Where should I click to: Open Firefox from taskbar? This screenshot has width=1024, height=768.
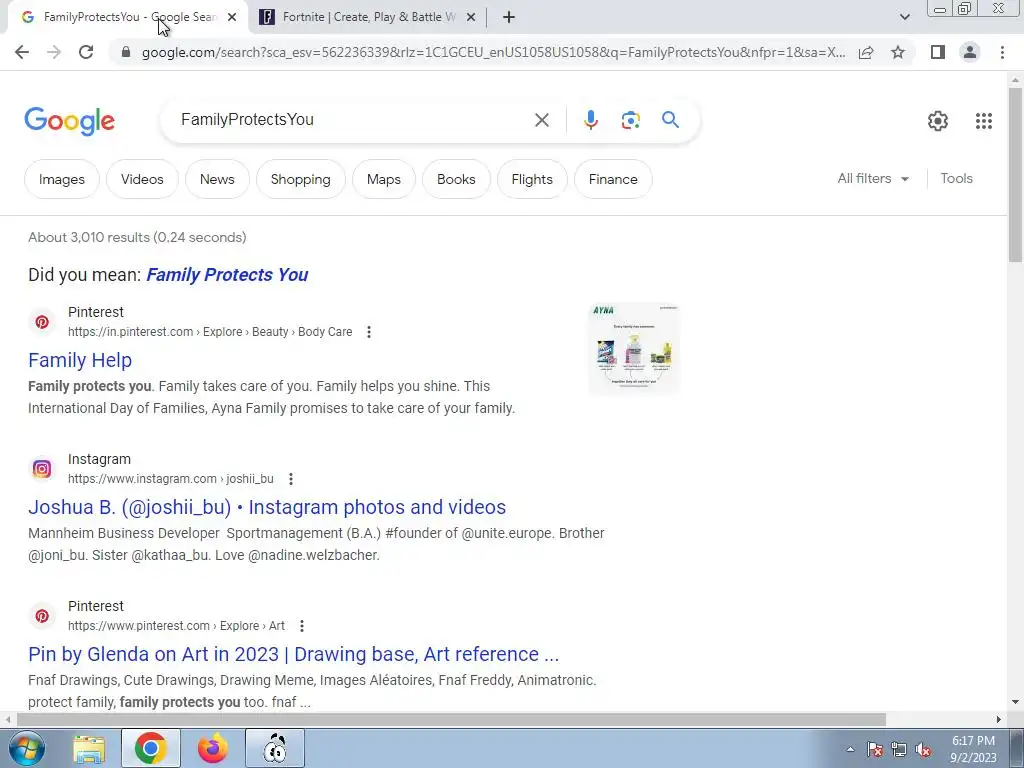(x=213, y=748)
